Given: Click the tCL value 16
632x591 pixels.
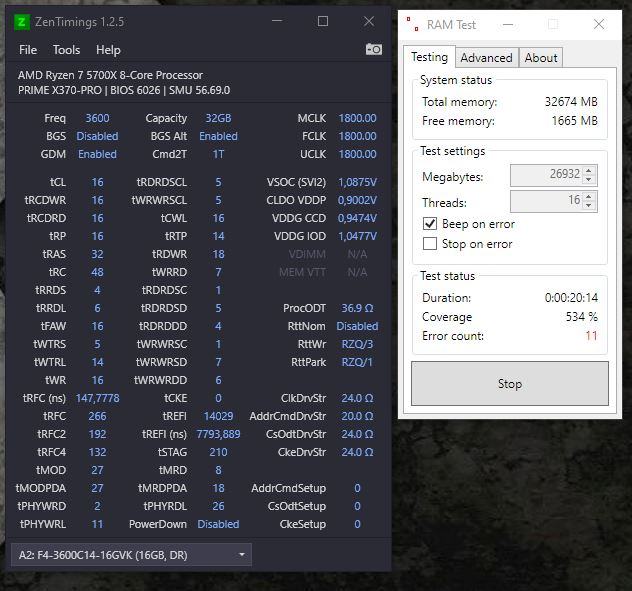Looking at the screenshot, I should coord(98,182).
